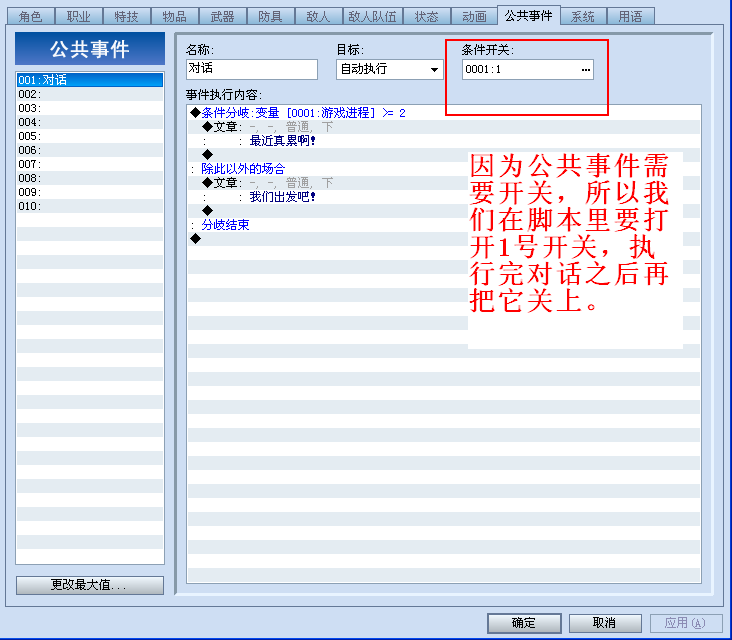732x640 pixels.
Task: Open the 系统 tab
Action: tap(583, 16)
